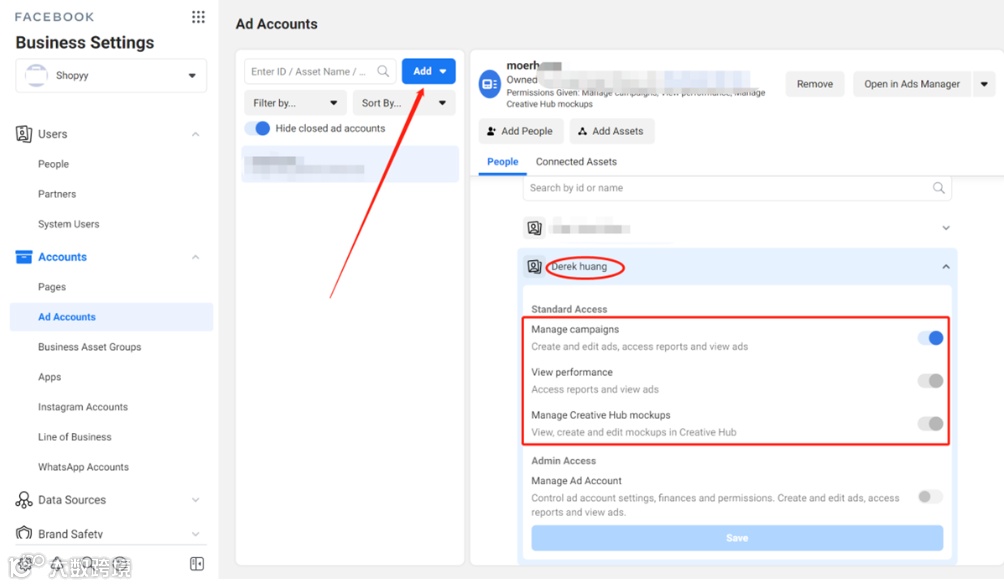The width and height of the screenshot is (1004, 586).
Task: Open Instagram Accounts
Action: (x=83, y=407)
